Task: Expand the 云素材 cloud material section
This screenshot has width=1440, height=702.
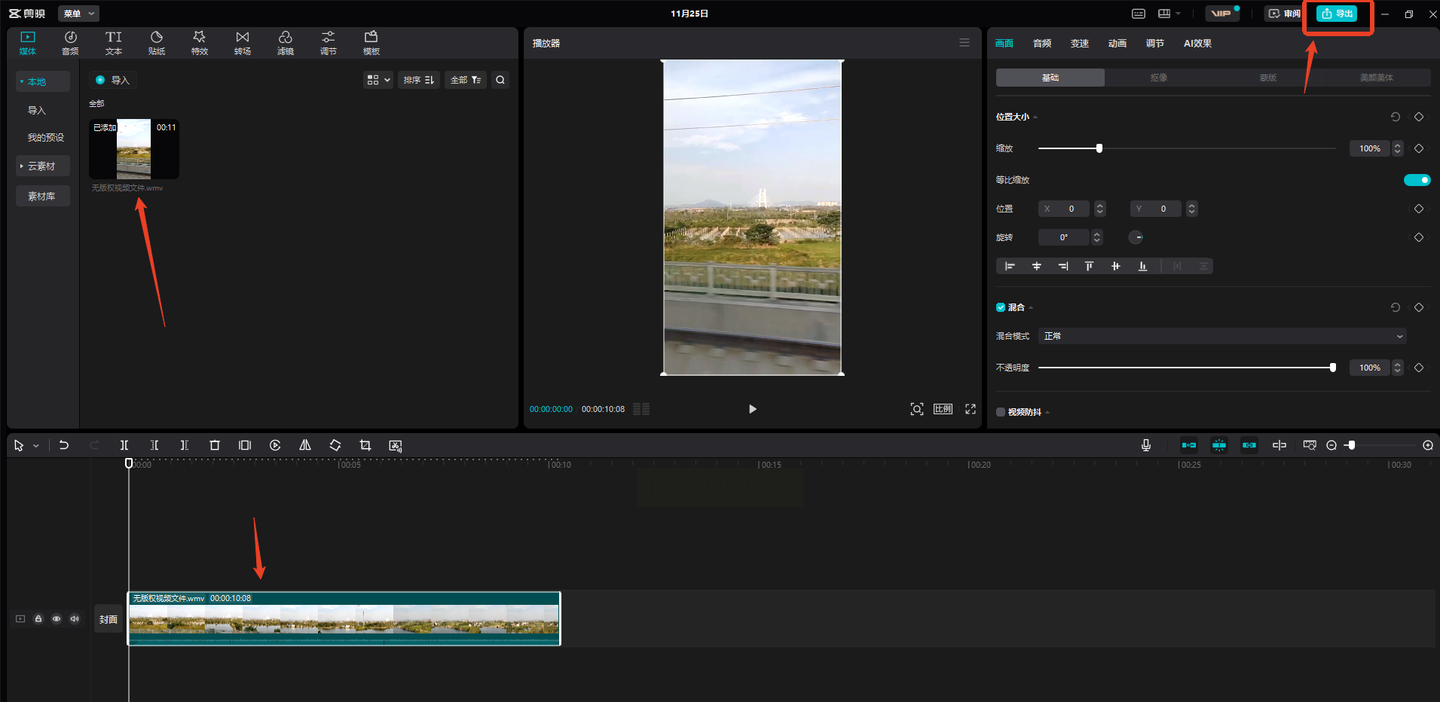Action: (x=42, y=166)
